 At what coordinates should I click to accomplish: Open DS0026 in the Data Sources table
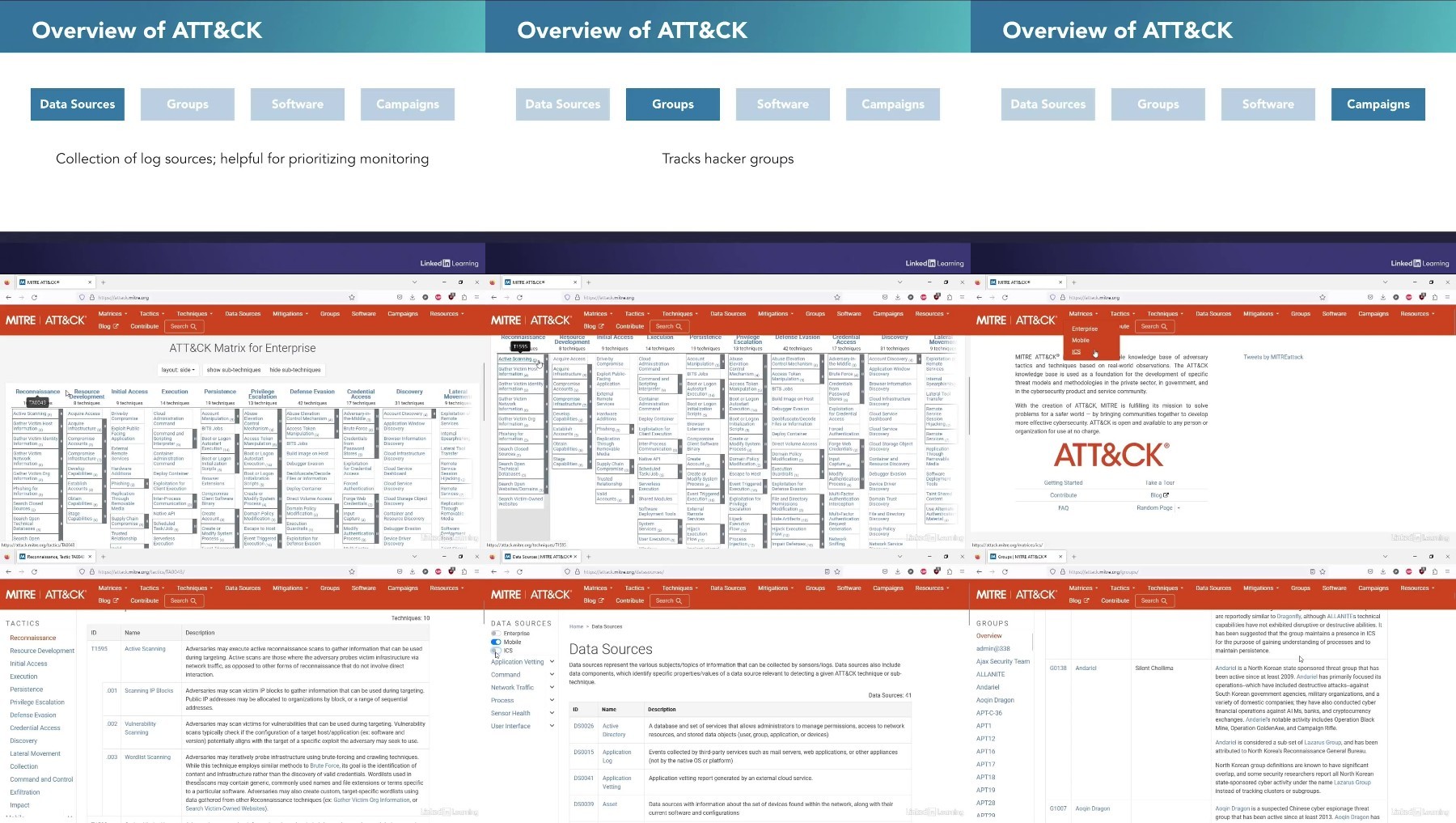click(x=583, y=726)
